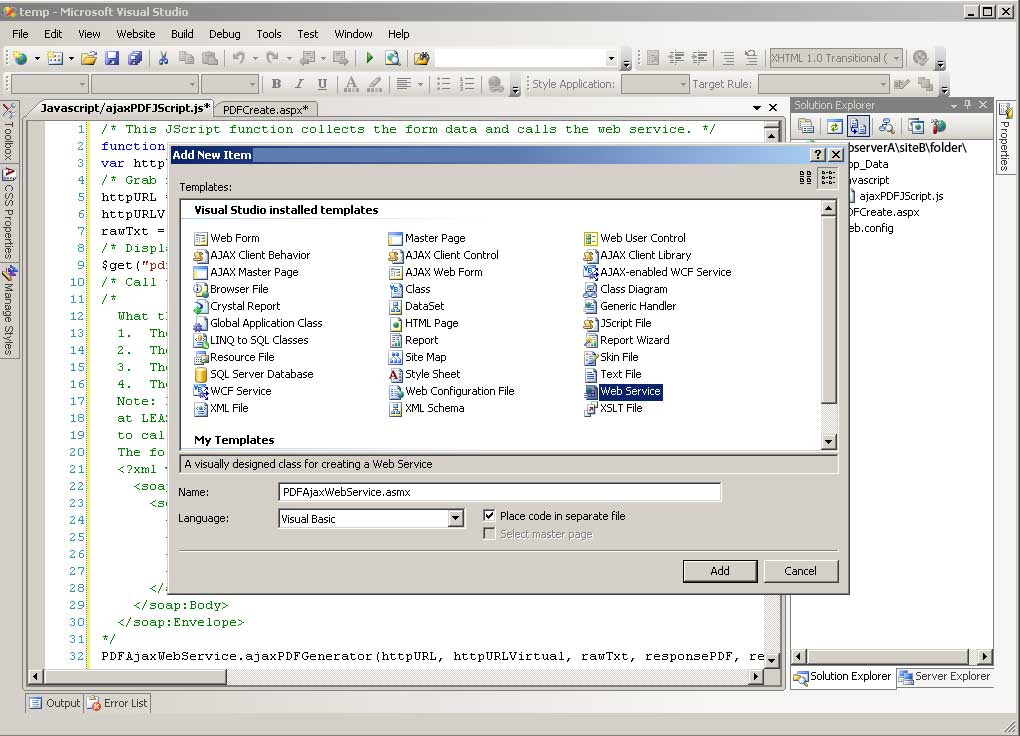Click the templates list scroll up arrow
This screenshot has width=1020, height=736.
(x=828, y=208)
